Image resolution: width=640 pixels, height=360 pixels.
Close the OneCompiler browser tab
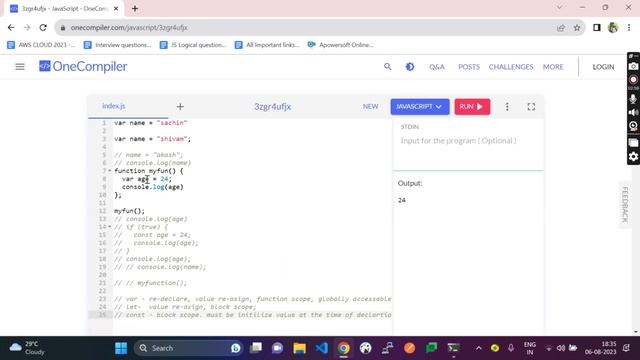(116, 8)
